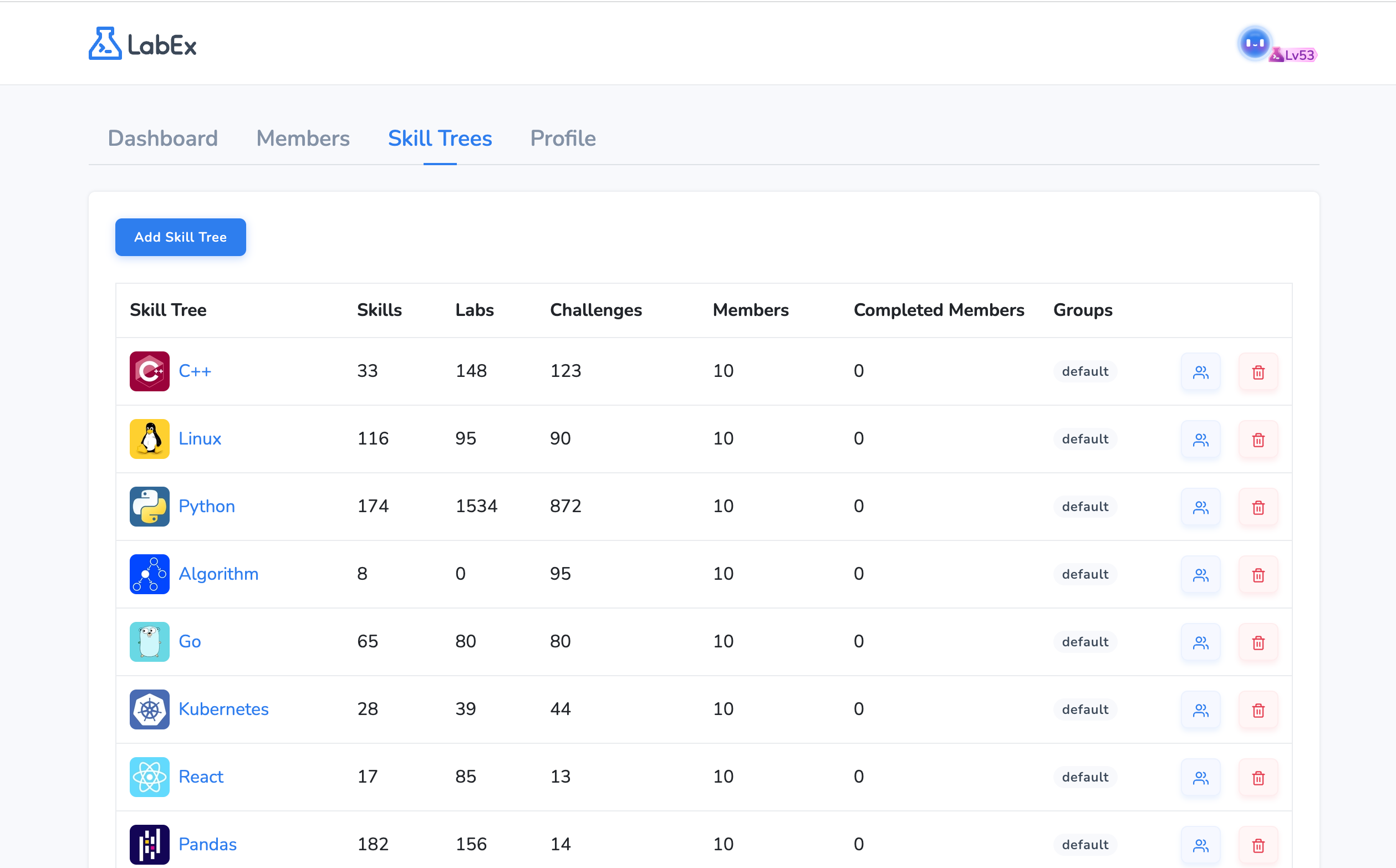Open the user avatar profile menu
Viewport: 1396px width, 868px height.
tap(1254, 43)
